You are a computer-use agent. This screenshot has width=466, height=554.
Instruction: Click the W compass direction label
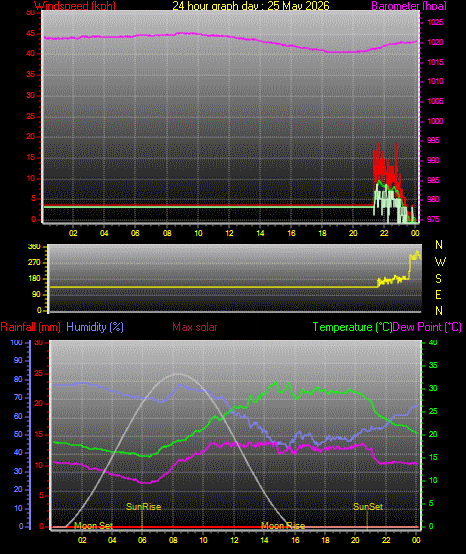tap(440, 262)
